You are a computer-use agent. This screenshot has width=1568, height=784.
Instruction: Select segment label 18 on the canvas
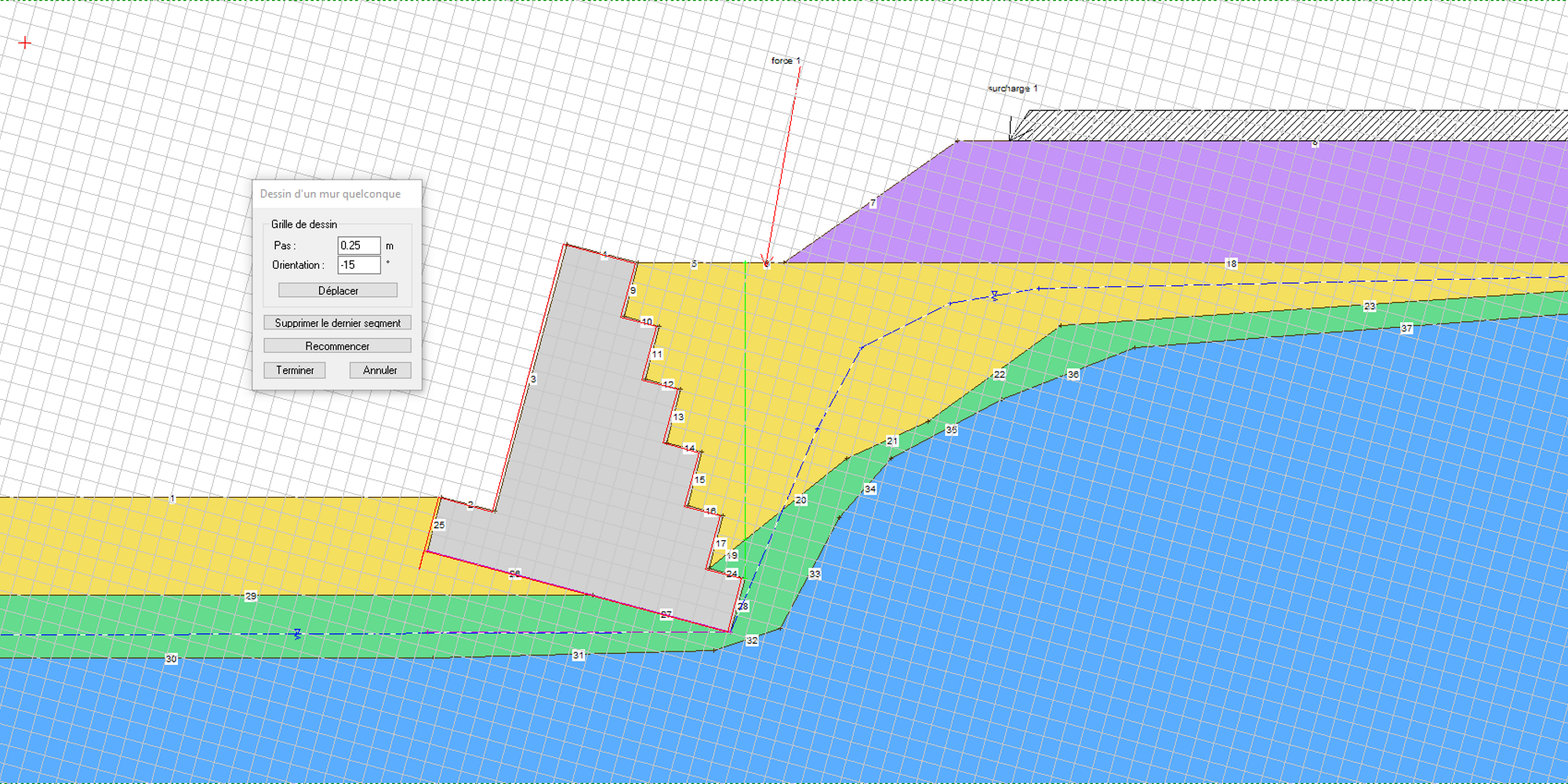[1231, 263]
